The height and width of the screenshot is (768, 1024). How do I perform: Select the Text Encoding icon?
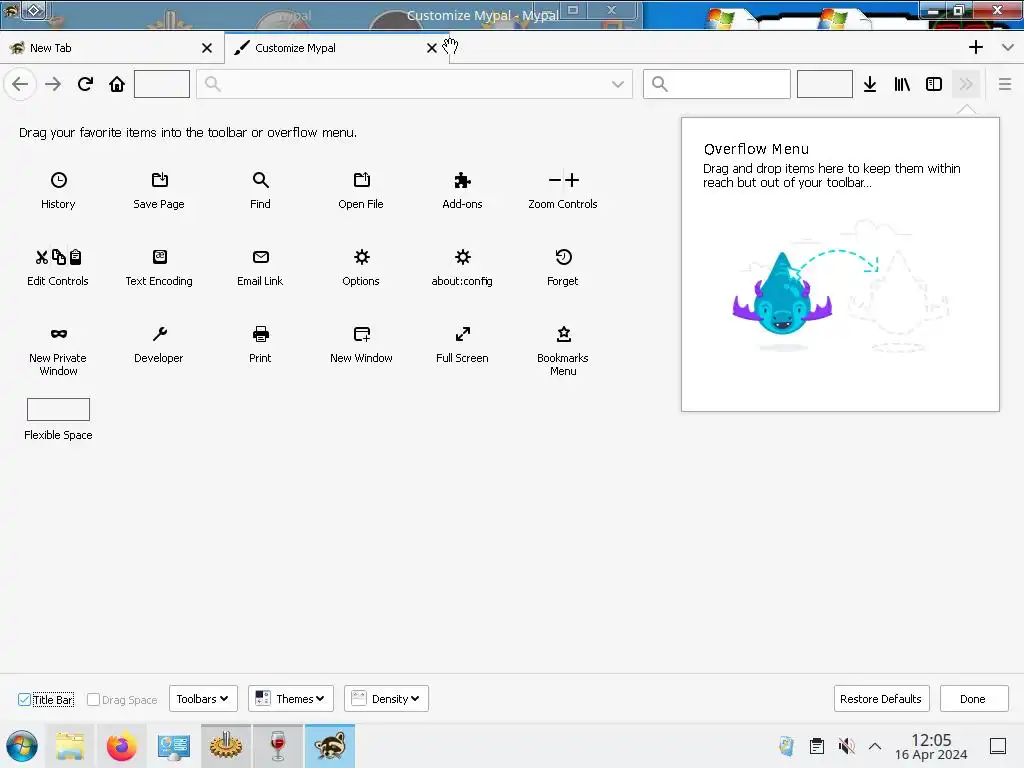(159, 257)
